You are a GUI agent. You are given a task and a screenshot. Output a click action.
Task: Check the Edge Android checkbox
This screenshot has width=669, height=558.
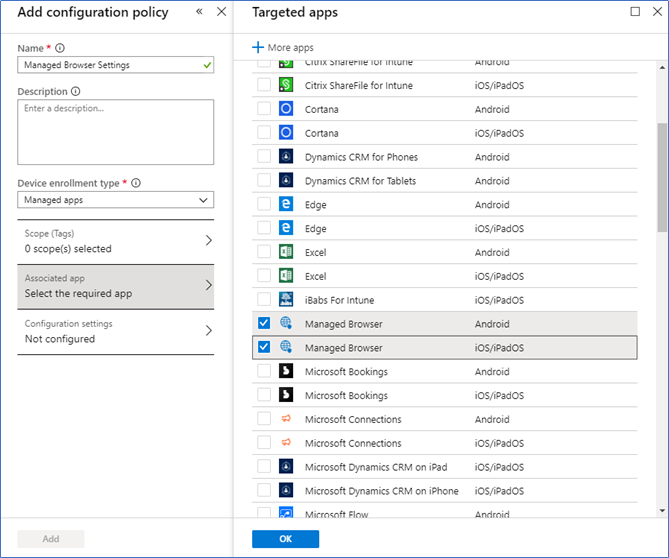coord(264,204)
